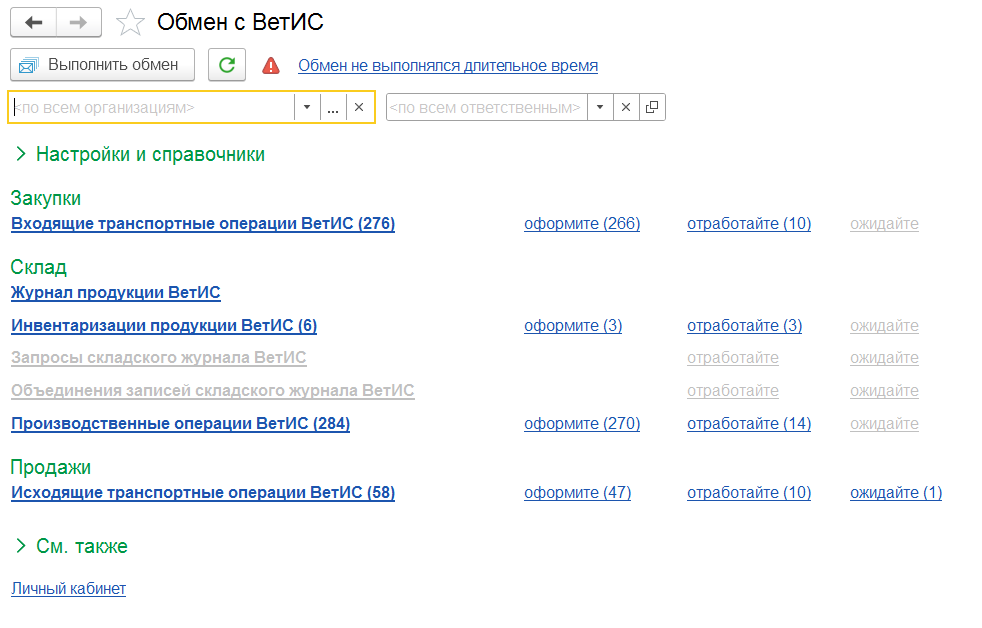
Task: Open Личный кабинет link
Action: pos(68,589)
